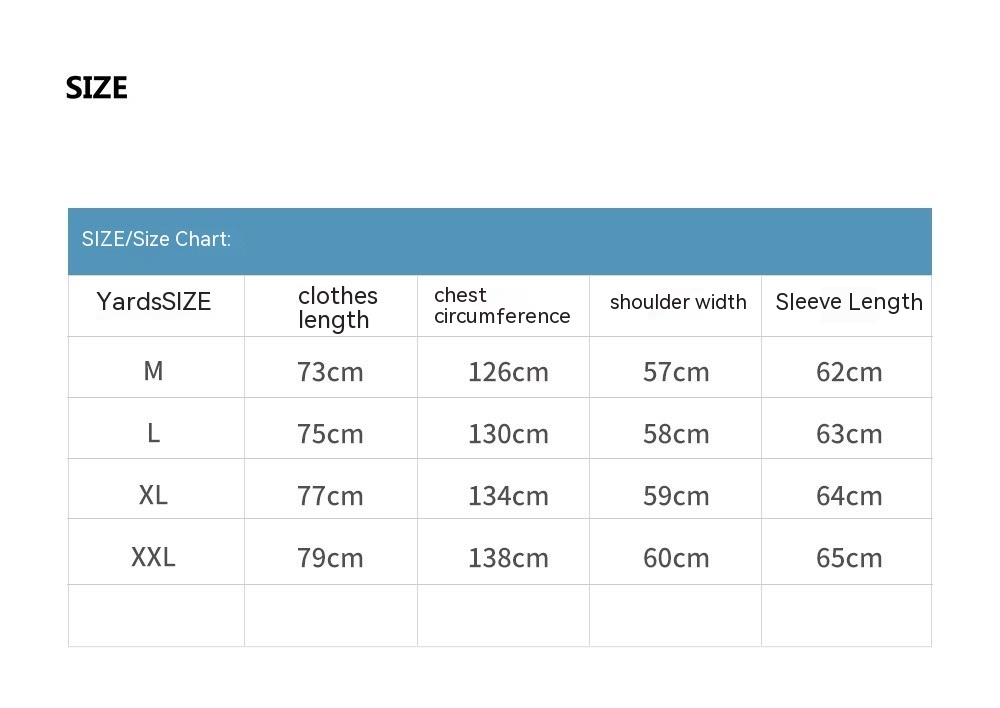Click the XL size row label
The image size is (1000, 708).
(153, 495)
